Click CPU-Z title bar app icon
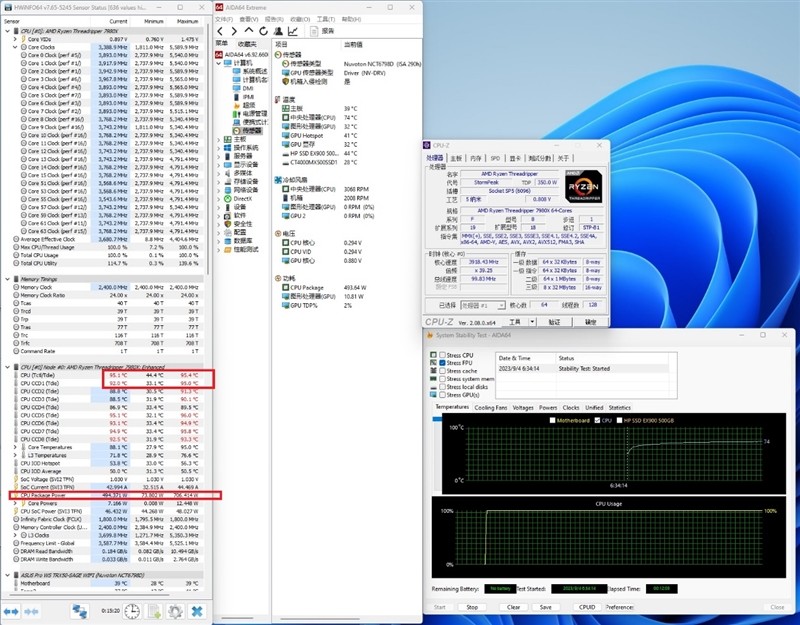This screenshot has height=625, width=800. (427, 145)
